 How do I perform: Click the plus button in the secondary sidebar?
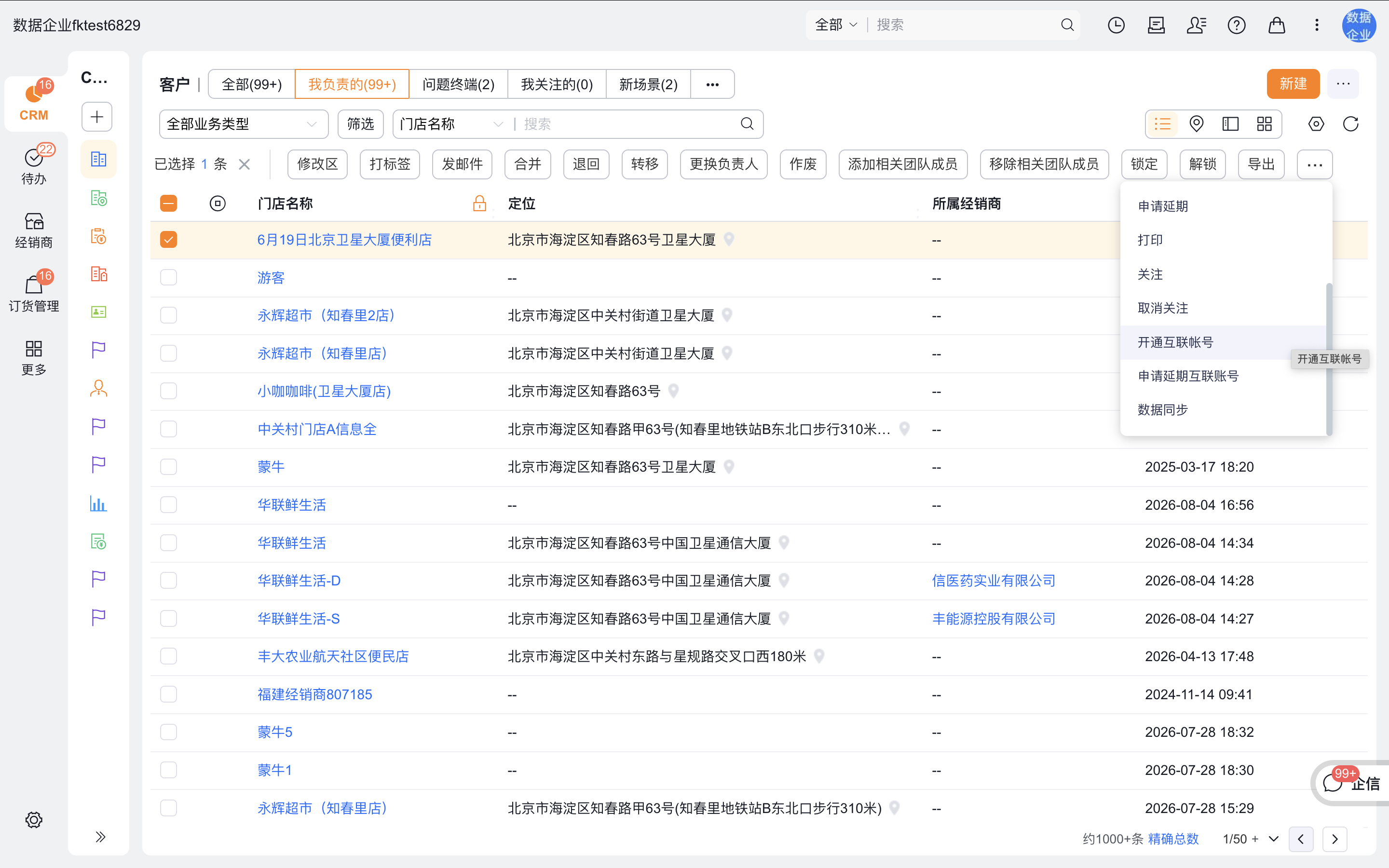[97, 117]
